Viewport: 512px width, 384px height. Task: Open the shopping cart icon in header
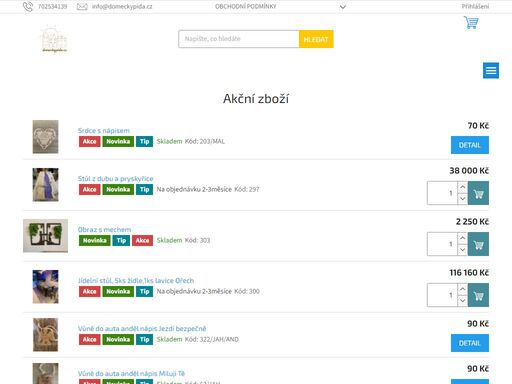point(471,23)
